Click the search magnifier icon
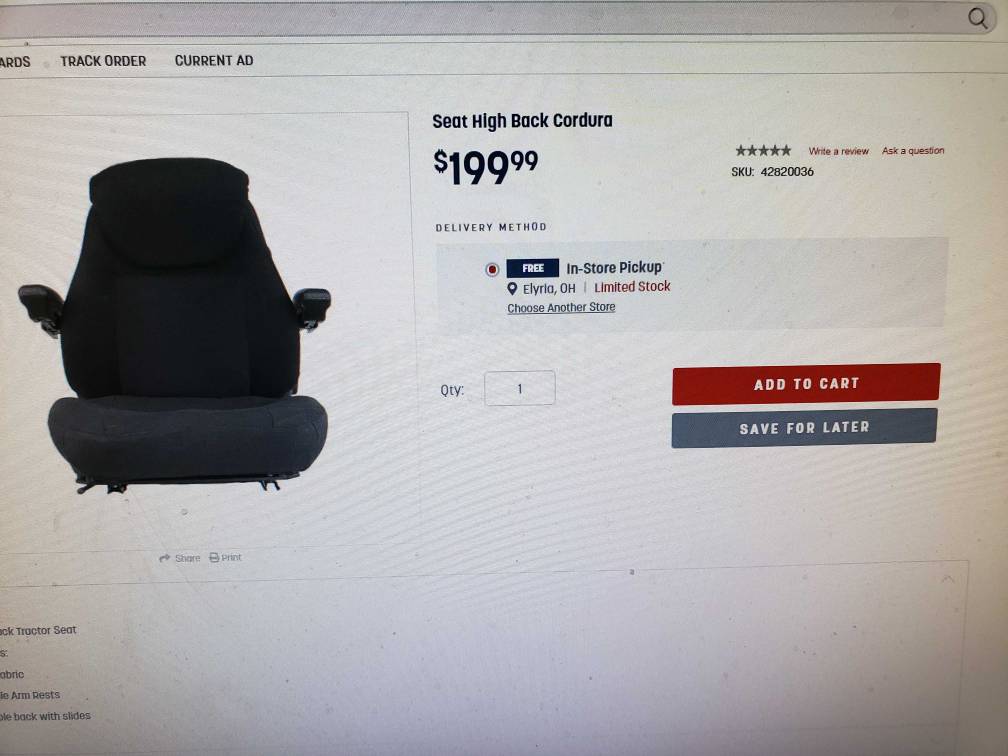The height and width of the screenshot is (756, 1008). coord(978,18)
